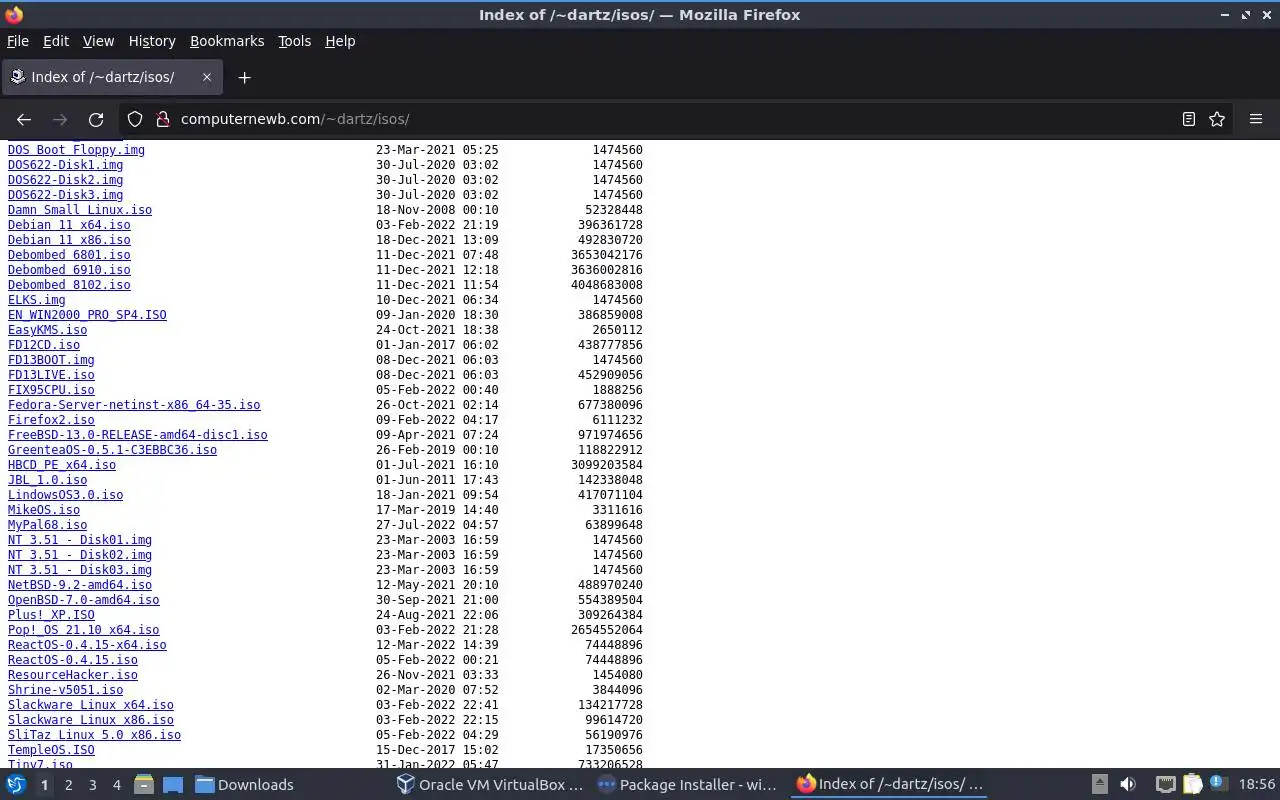Open the Help menu
This screenshot has width=1280, height=800.
point(340,41)
